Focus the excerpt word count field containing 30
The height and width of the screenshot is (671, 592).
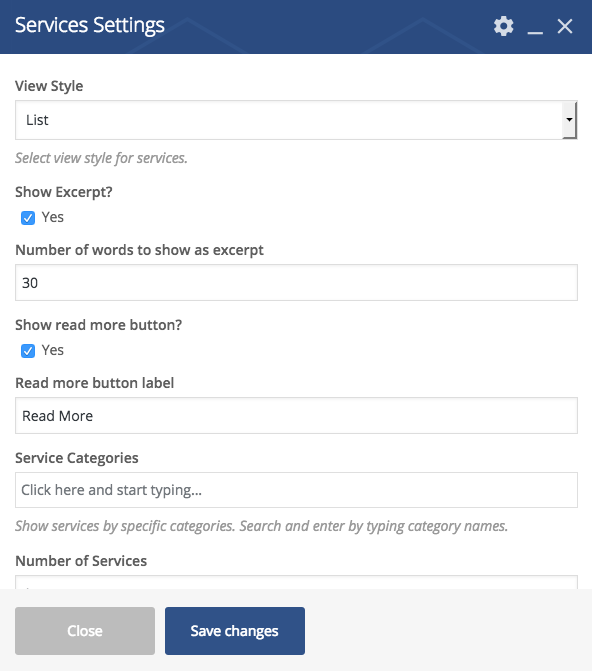[x=296, y=282]
